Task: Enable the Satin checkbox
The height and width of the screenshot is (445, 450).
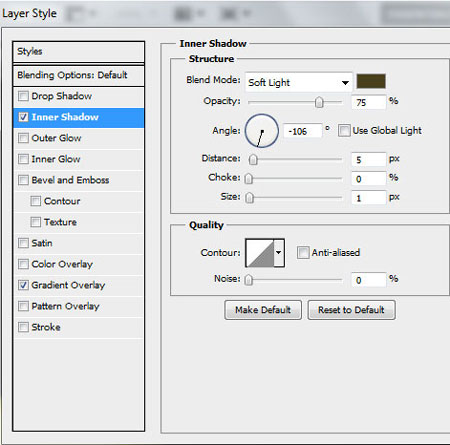Action: coord(23,243)
